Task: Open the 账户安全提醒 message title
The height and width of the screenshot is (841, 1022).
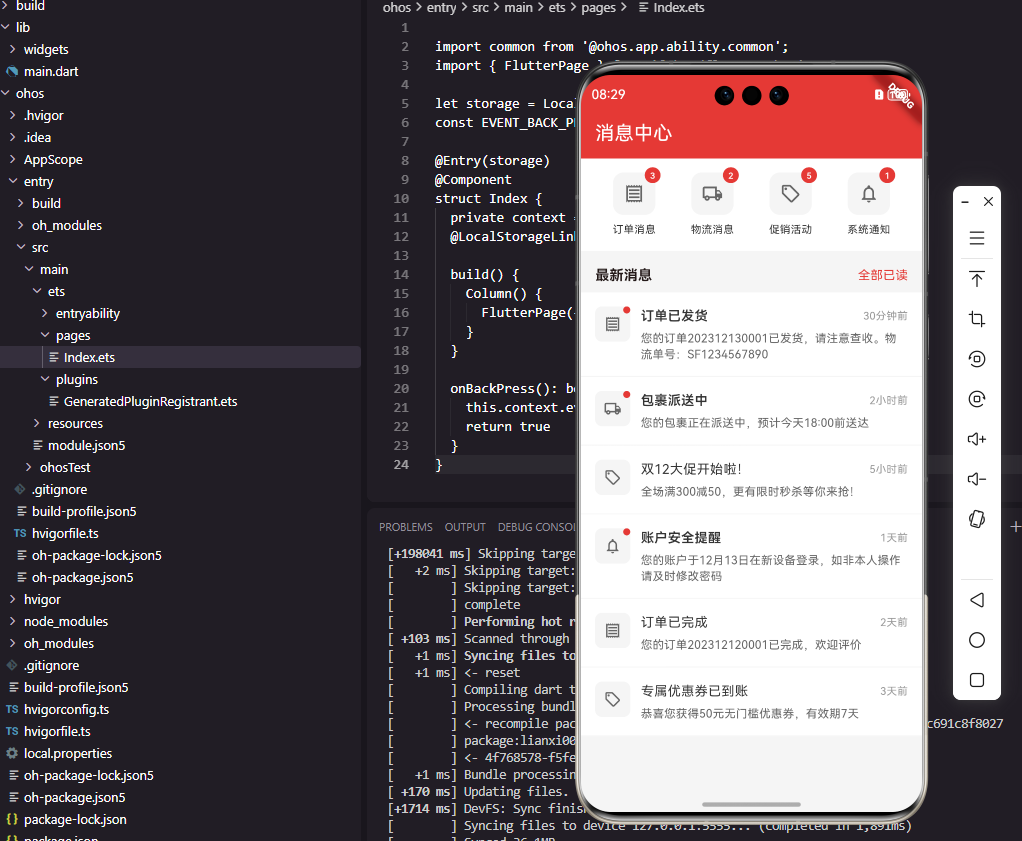Action: [x=680, y=537]
